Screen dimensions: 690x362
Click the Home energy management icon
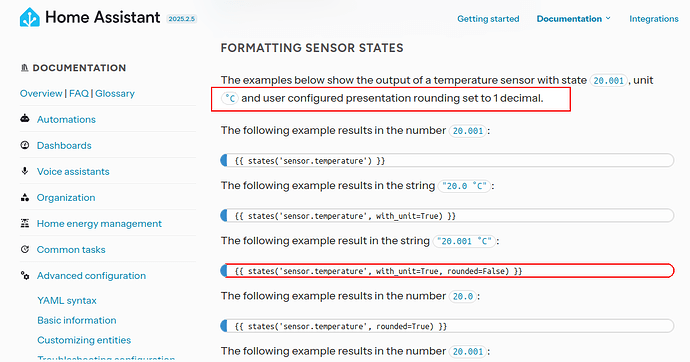pyautogui.click(x=25, y=223)
